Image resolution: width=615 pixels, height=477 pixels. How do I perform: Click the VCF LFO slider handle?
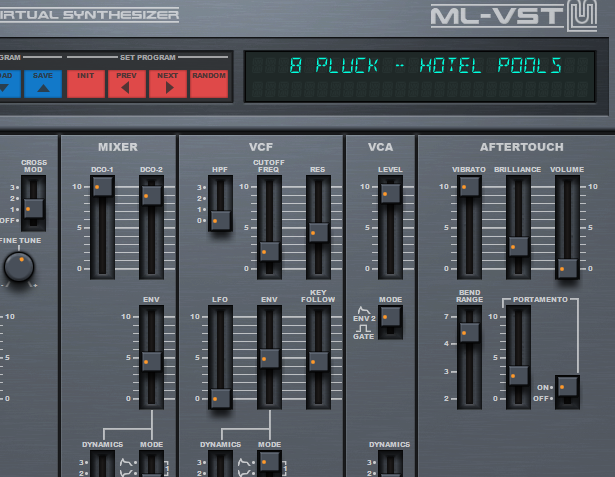(x=221, y=399)
